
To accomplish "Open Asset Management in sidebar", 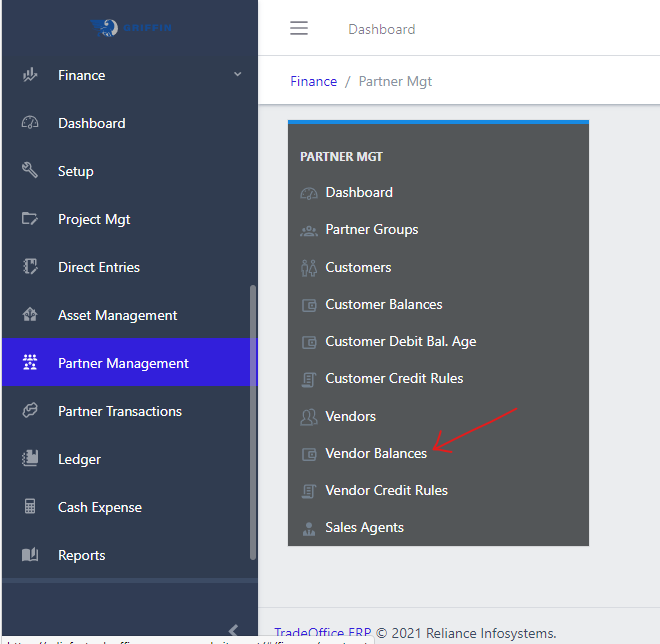I will pyautogui.click(x=118, y=315).
